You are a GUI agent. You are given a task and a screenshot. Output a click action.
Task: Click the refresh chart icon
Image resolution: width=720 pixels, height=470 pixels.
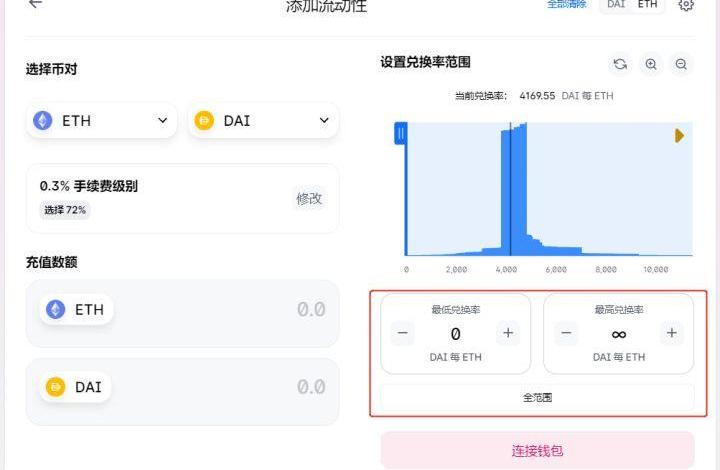(620, 64)
